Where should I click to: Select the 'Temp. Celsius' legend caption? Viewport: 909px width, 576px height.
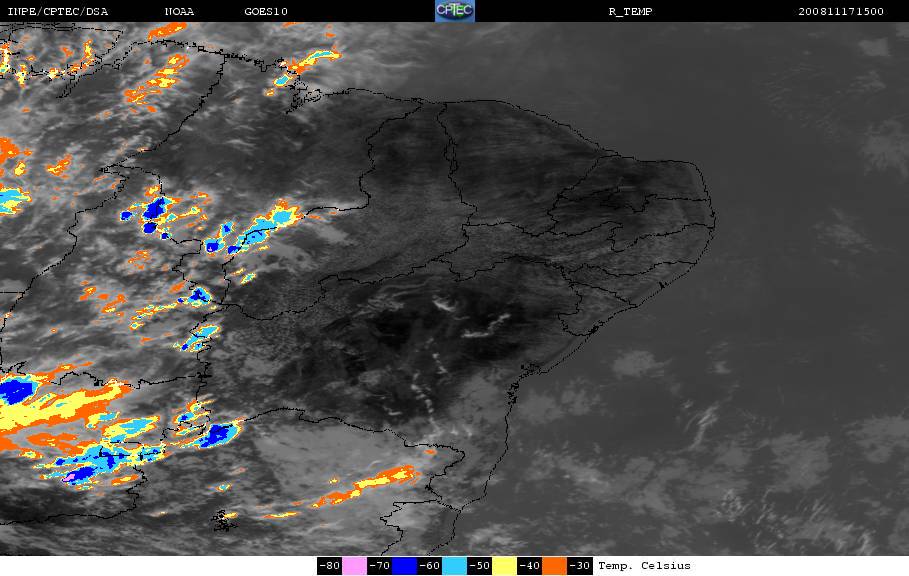click(645, 566)
